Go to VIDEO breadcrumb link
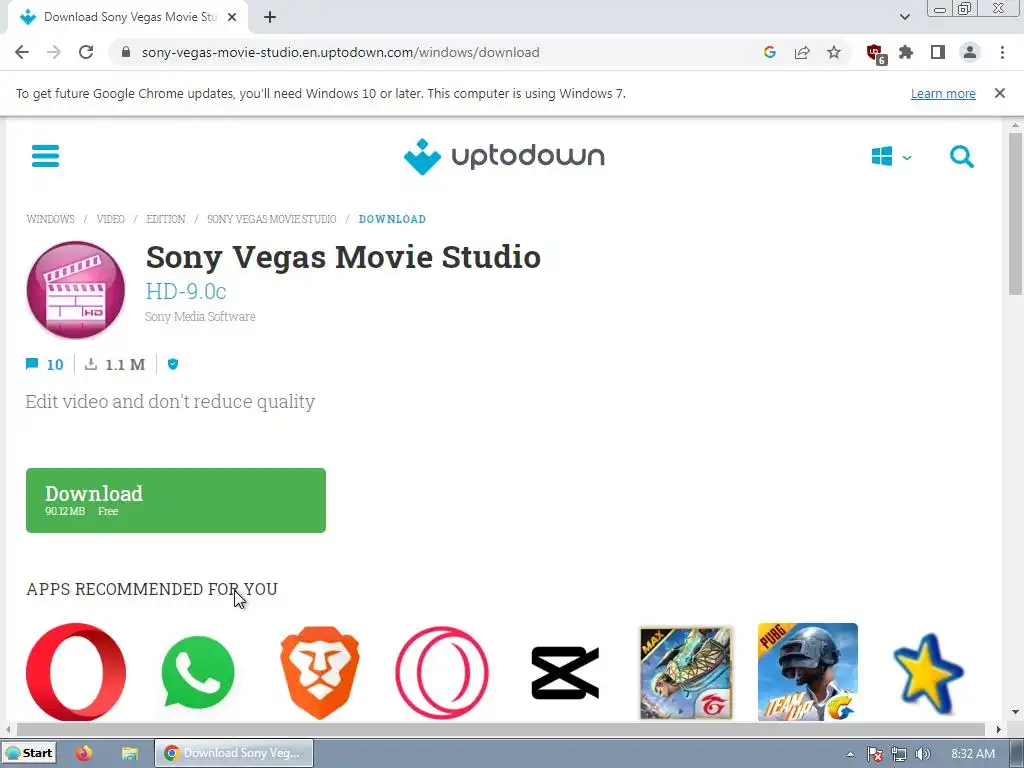This screenshot has width=1024, height=768. (x=110, y=219)
